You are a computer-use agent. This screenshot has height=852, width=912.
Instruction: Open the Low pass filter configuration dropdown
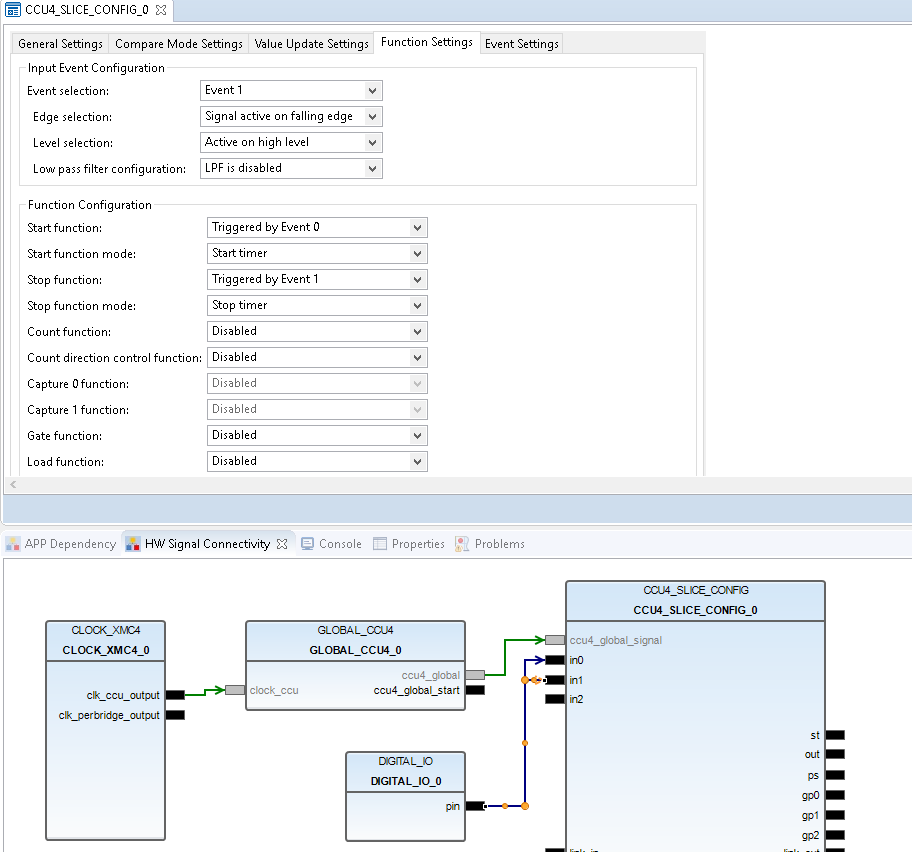click(374, 168)
